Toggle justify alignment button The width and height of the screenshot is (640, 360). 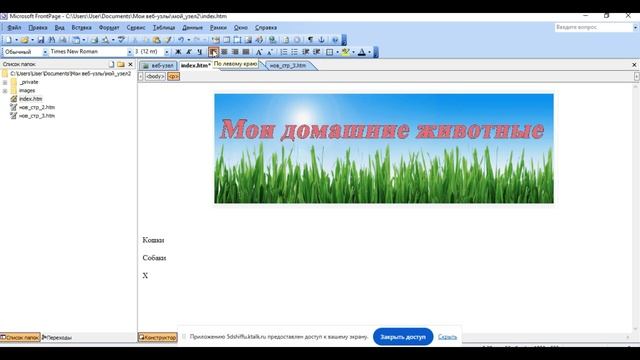click(246, 52)
